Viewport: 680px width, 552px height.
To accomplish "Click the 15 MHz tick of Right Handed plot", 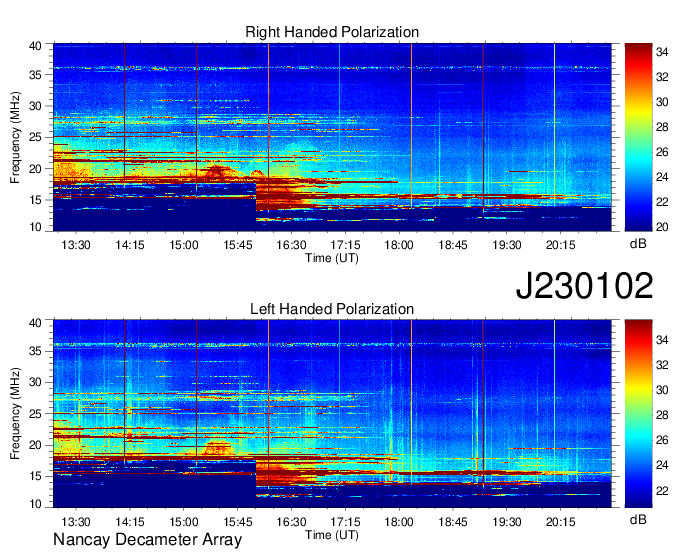I will (35, 200).
